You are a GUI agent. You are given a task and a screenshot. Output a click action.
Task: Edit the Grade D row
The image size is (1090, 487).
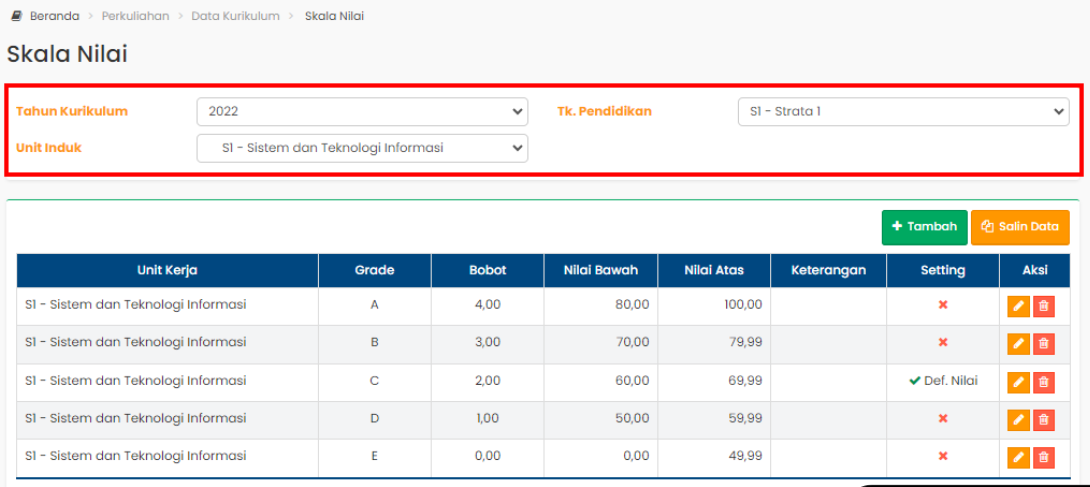pyautogui.click(x=1018, y=420)
